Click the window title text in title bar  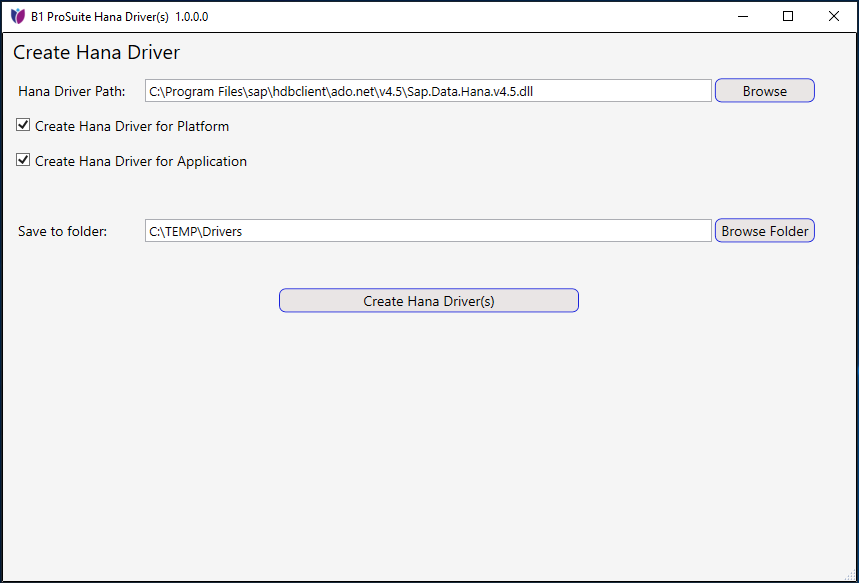[x=119, y=17]
